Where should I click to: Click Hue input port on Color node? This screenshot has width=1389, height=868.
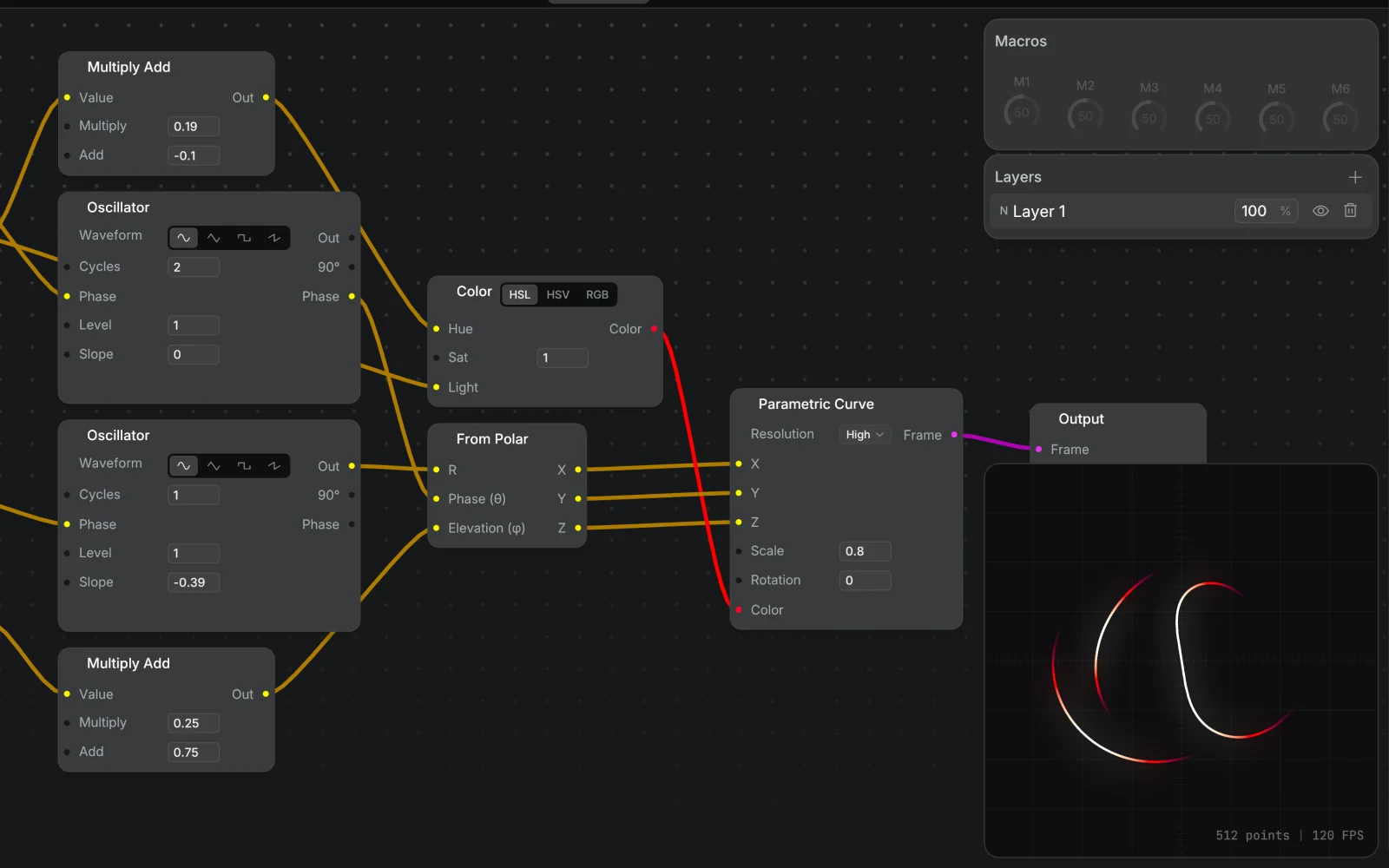pyautogui.click(x=436, y=329)
